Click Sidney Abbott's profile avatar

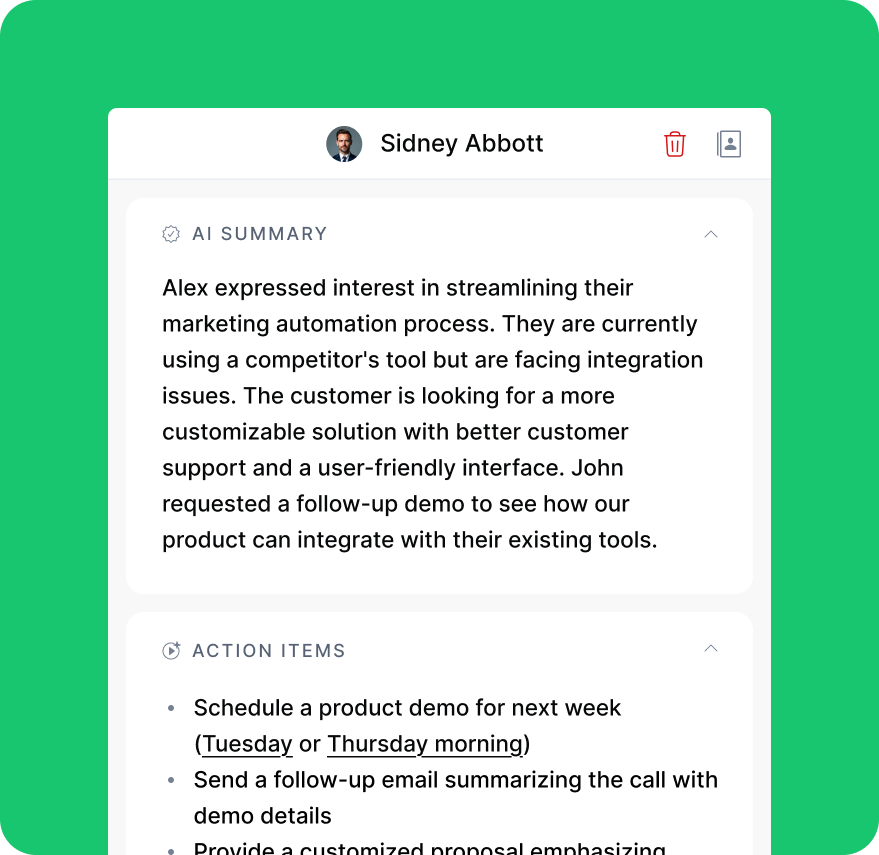tap(344, 144)
